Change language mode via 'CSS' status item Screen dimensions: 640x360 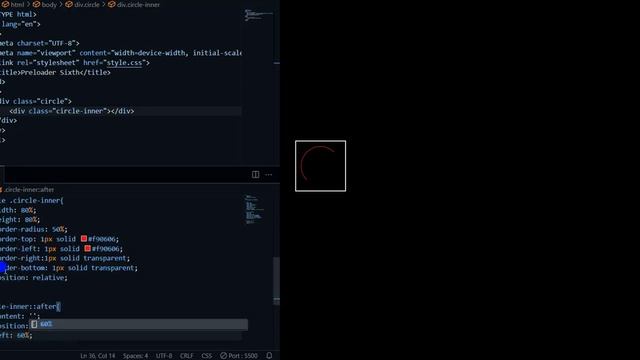tap(207, 356)
